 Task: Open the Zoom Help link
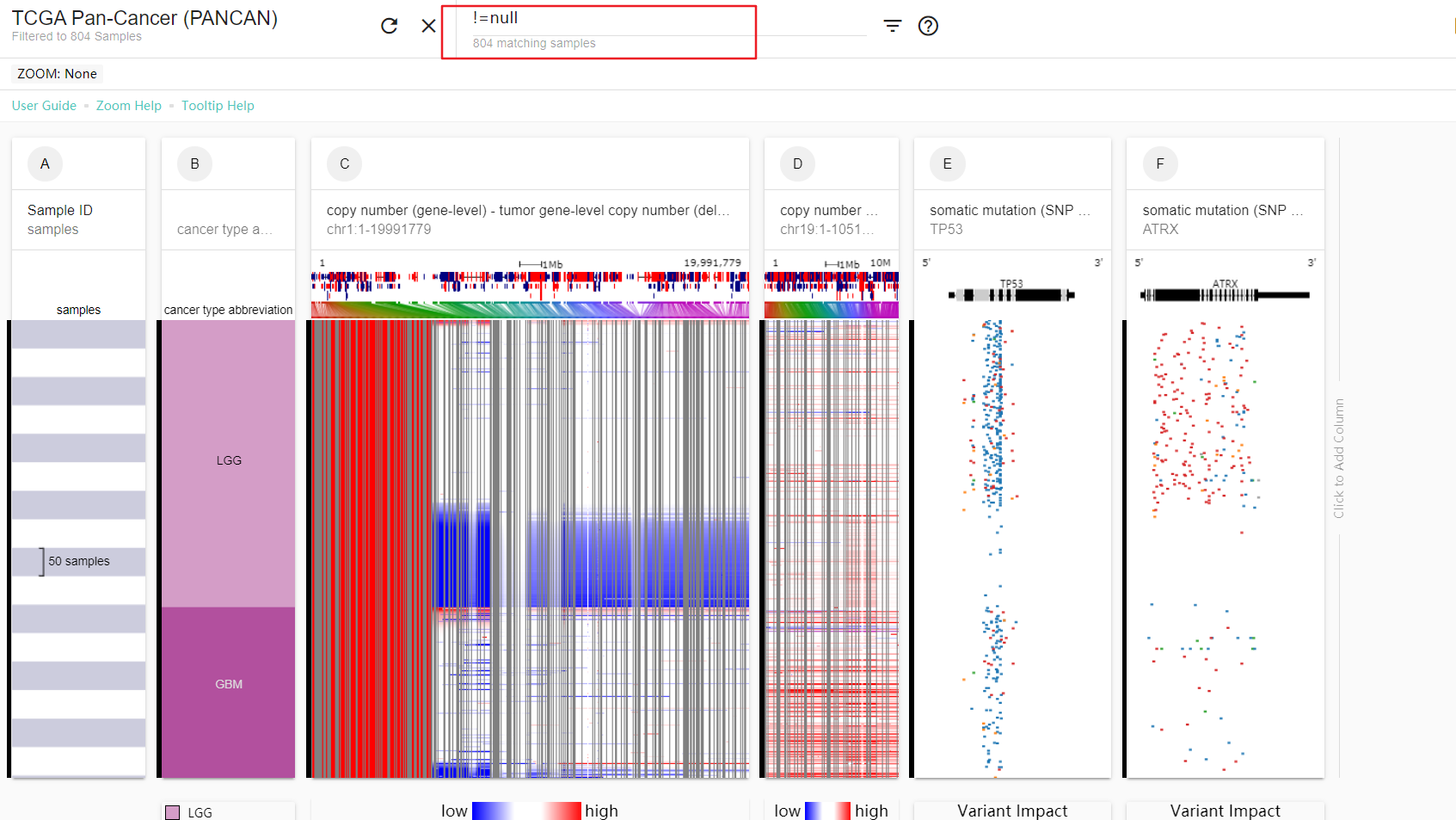point(129,106)
